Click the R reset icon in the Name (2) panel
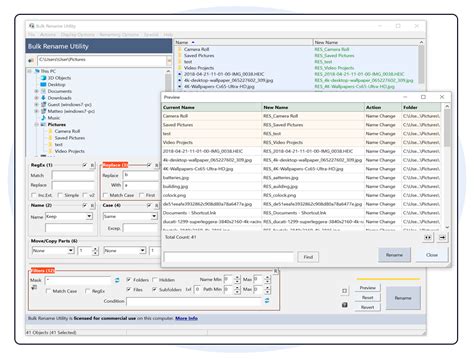The image size is (474, 360). pos(92,205)
